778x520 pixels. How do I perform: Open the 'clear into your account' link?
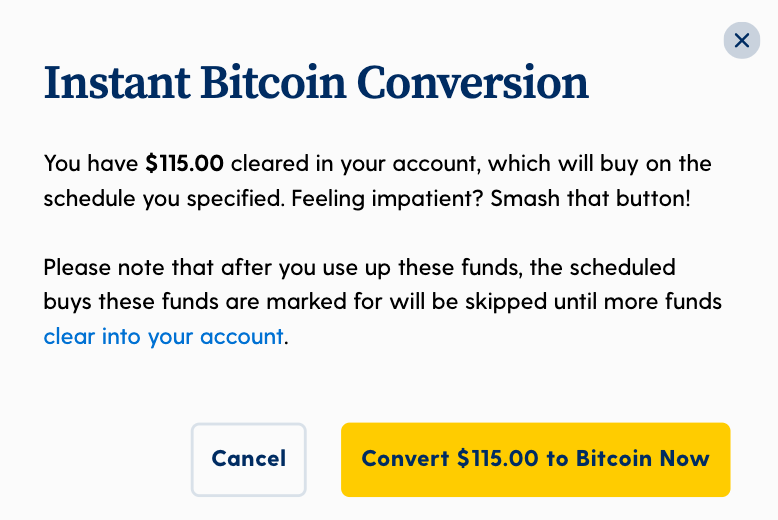(x=163, y=336)
